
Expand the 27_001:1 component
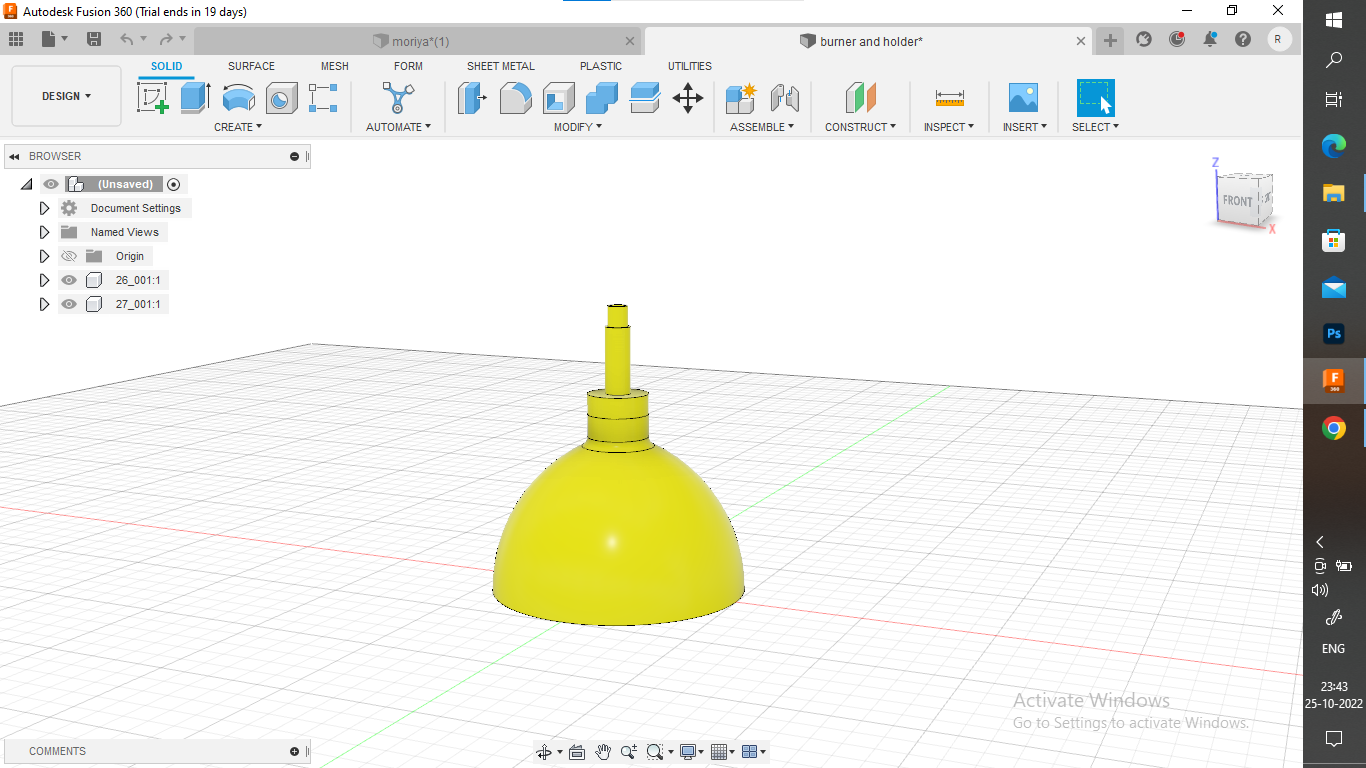click(x=44, y=304)
